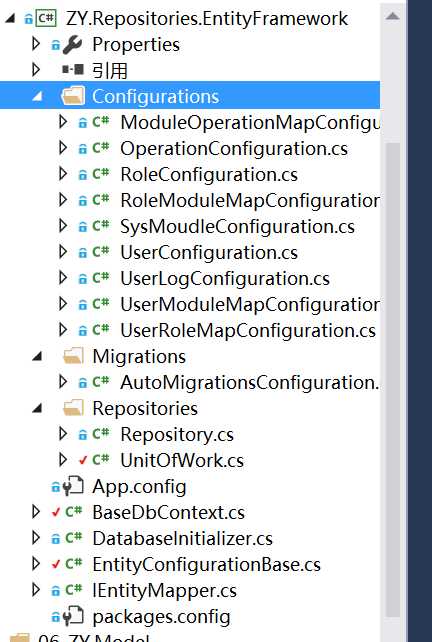Click the C# icon of UserLogConfiguration.cs
The width and height of the screenshot is (432, 642).
click(x=100, y=277)
